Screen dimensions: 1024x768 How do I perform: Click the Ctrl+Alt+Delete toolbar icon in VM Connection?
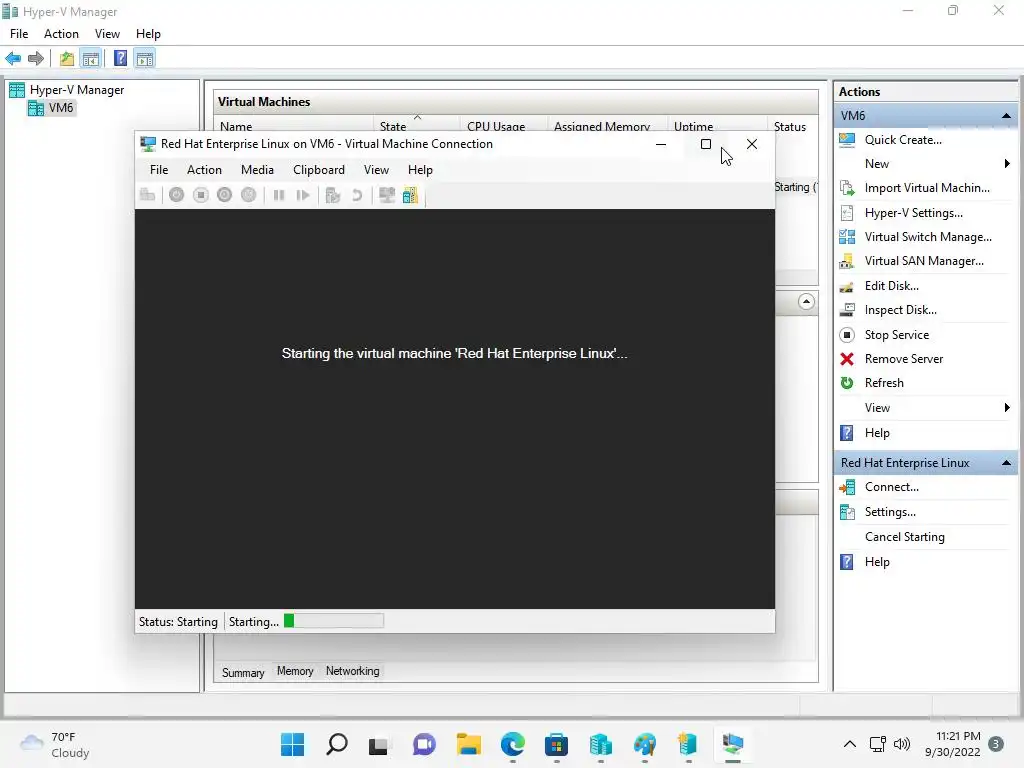148,195
